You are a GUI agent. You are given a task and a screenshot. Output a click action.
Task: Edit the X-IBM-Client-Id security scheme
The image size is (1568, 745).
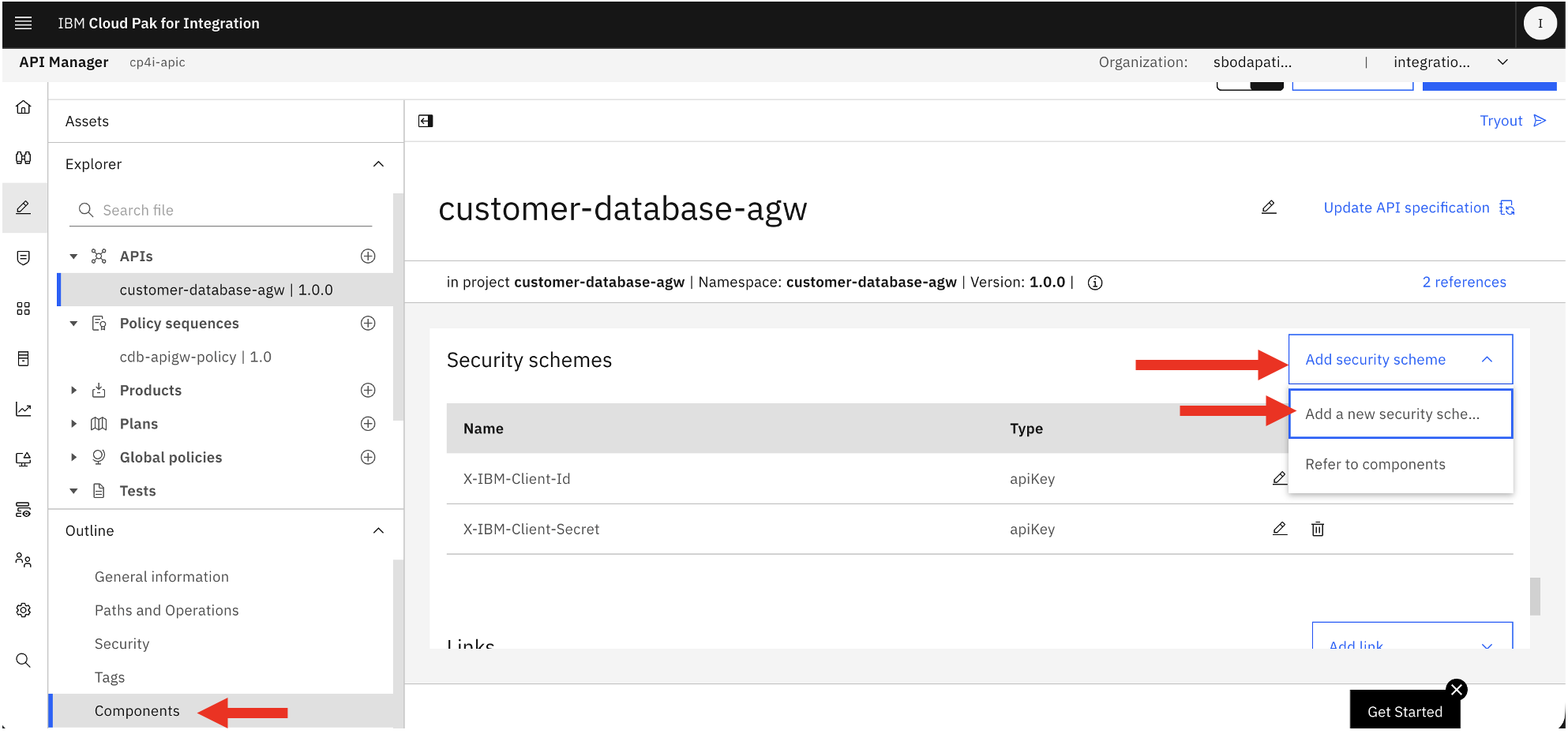pyautogui.click(x=1280, y=478)
